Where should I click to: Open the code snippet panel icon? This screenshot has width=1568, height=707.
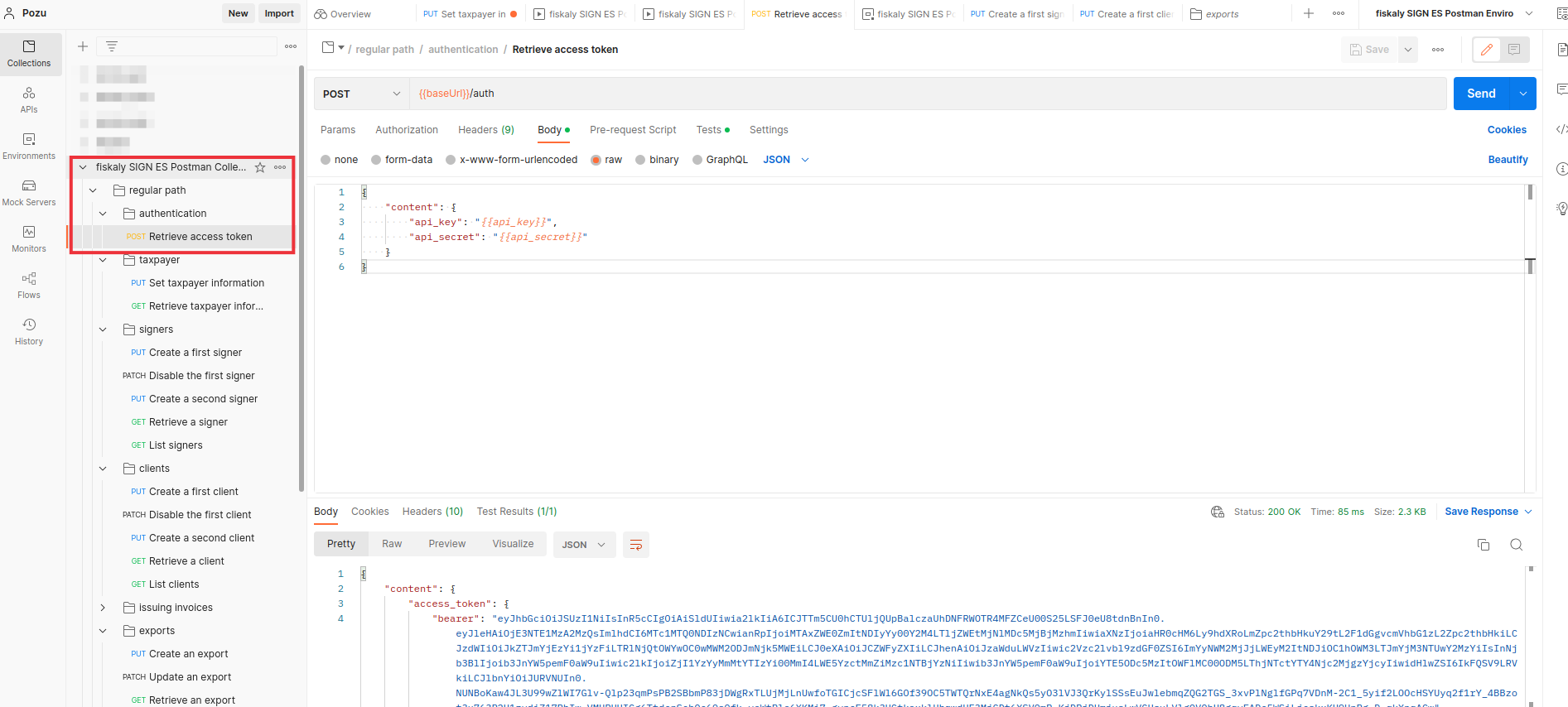[1561, 129]
